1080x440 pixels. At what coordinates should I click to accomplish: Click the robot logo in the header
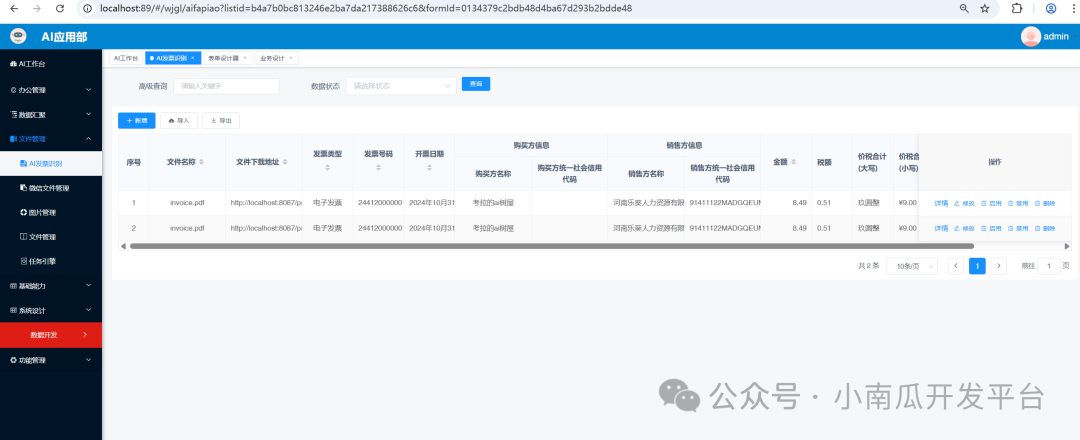[19, 36]
